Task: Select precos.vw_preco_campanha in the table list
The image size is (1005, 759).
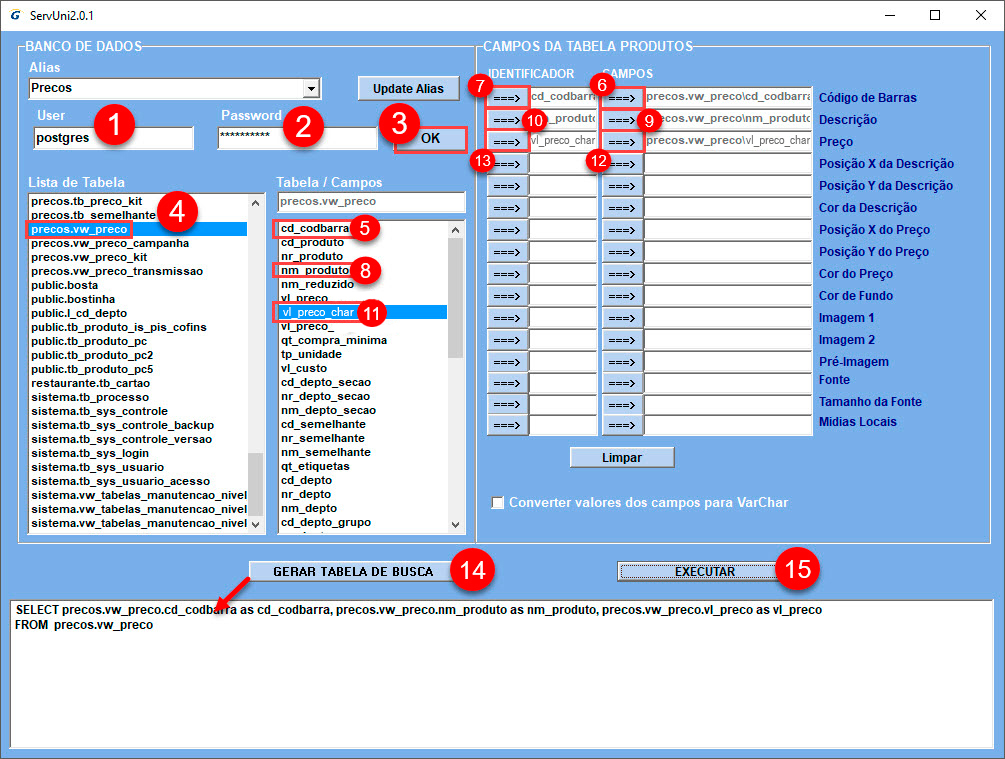Action: pos(110,243)
